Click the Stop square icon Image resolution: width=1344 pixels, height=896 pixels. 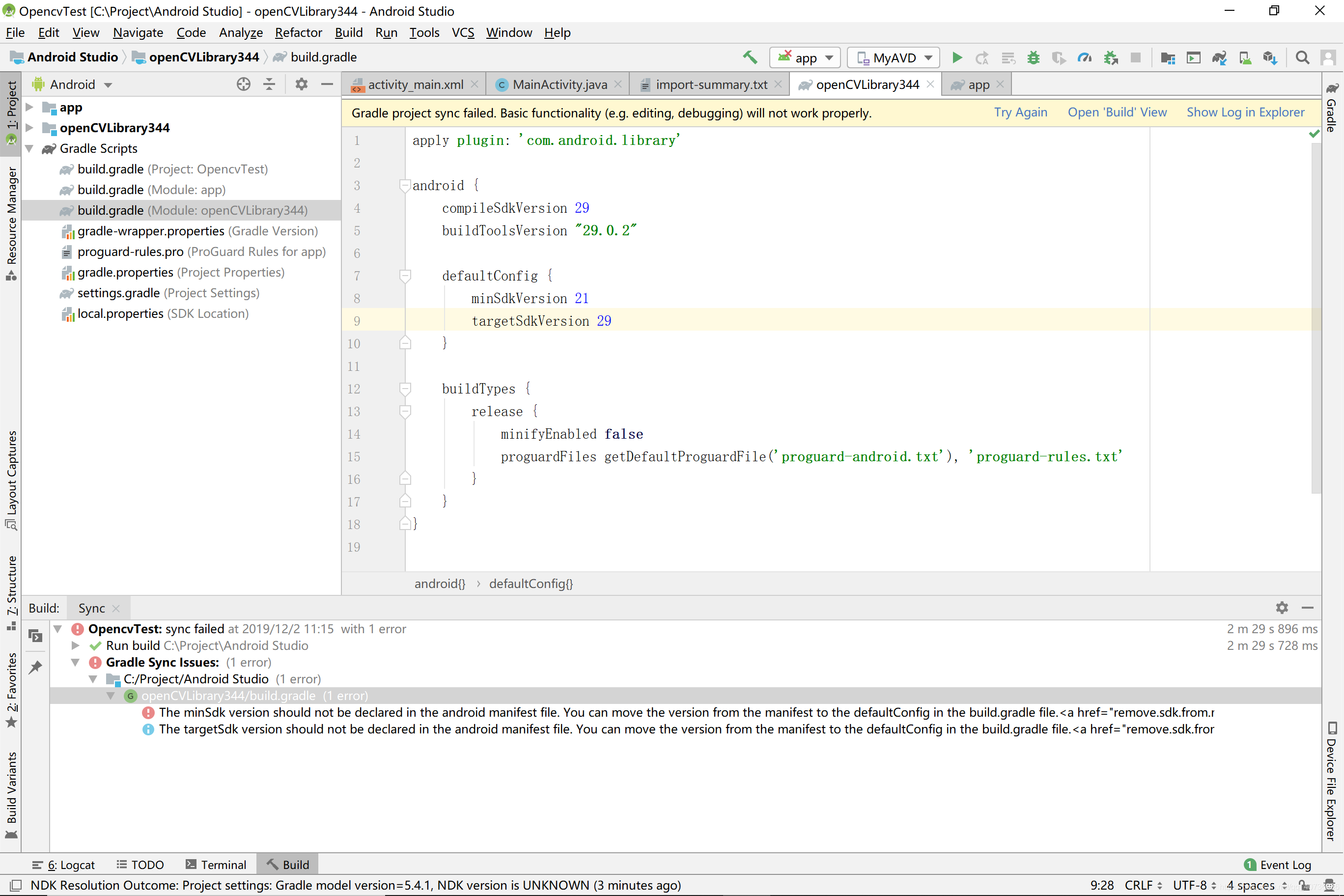pyautogui.click(x=1136, y=57)
